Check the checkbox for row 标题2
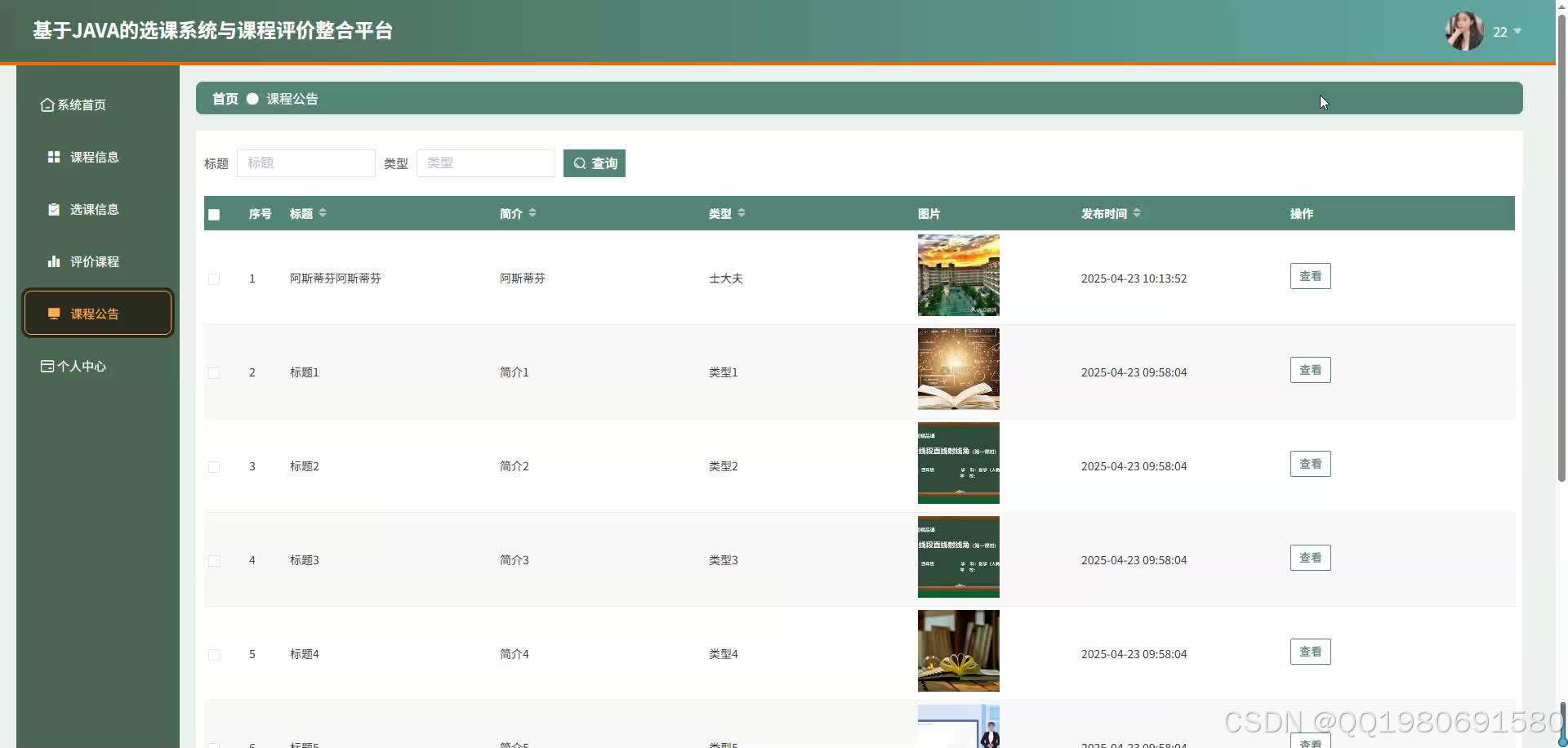Screen dimensions: 1568x748 (x=214, y=467)
